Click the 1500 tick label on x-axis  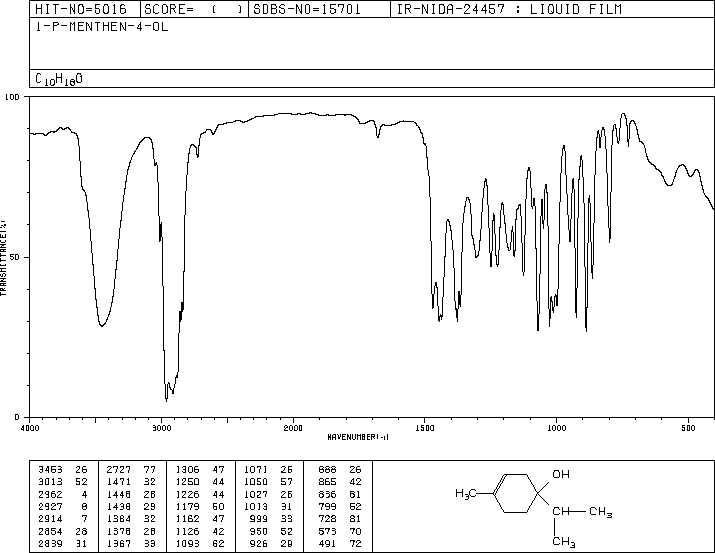[x=425, y=428]
